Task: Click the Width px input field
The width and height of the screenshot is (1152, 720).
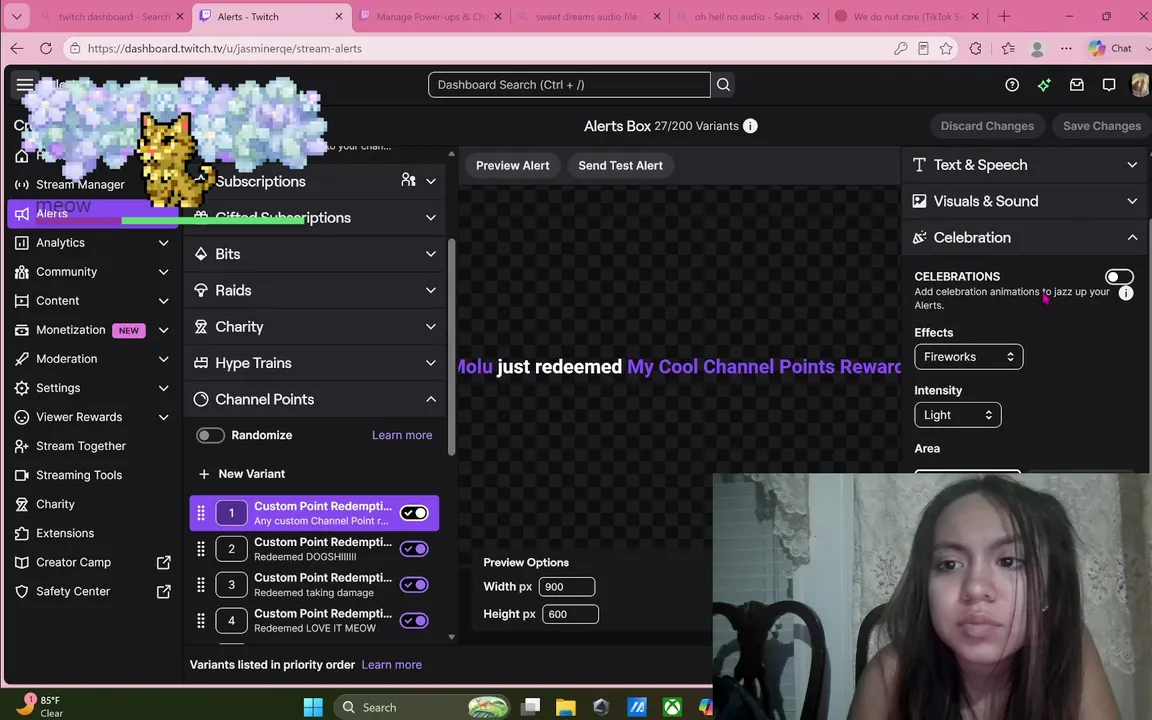Action: tap(566, 587)
